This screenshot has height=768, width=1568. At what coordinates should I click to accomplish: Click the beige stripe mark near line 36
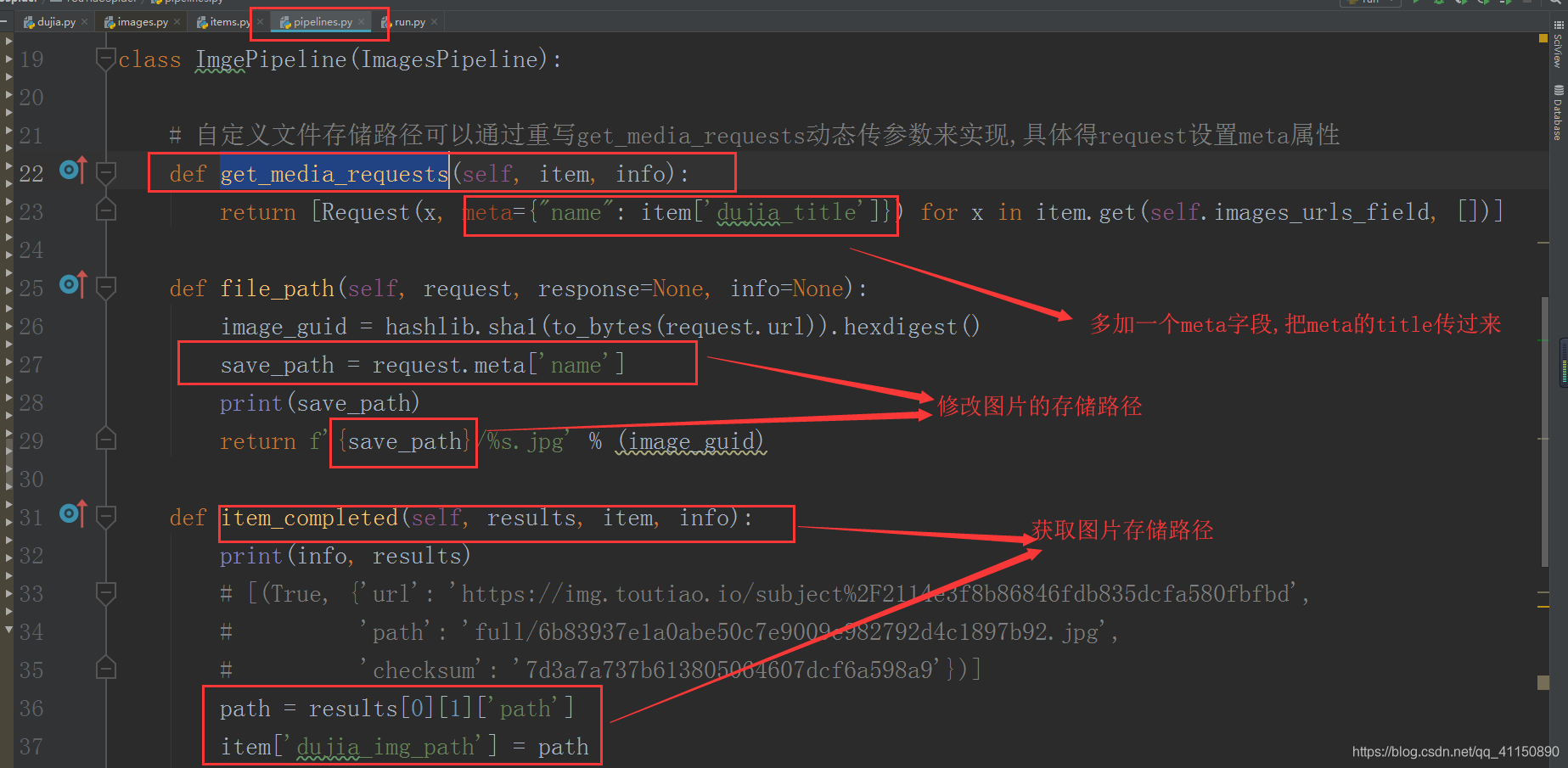pos(1543,682)
